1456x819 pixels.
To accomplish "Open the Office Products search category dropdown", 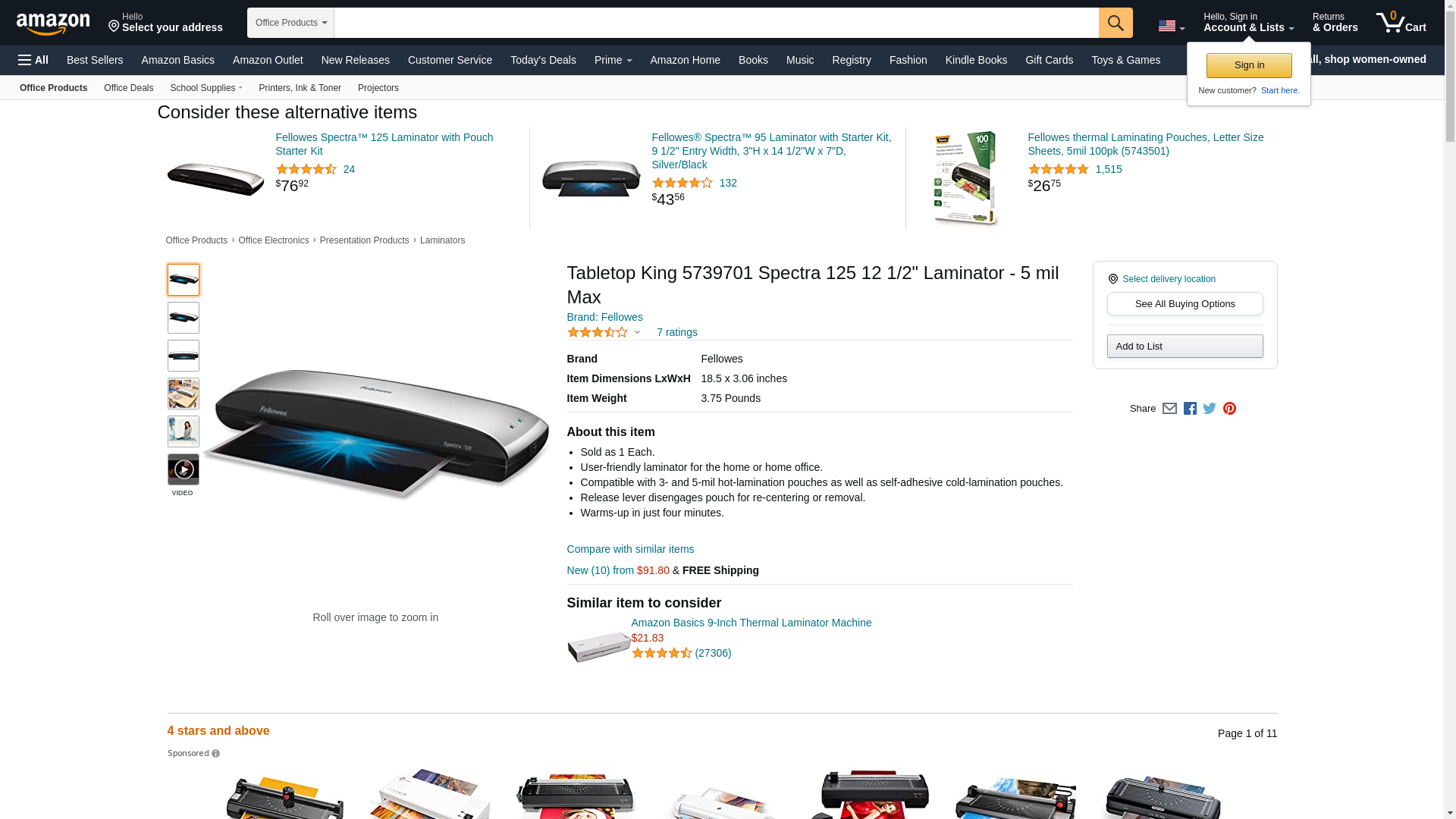I will [290, 23].
